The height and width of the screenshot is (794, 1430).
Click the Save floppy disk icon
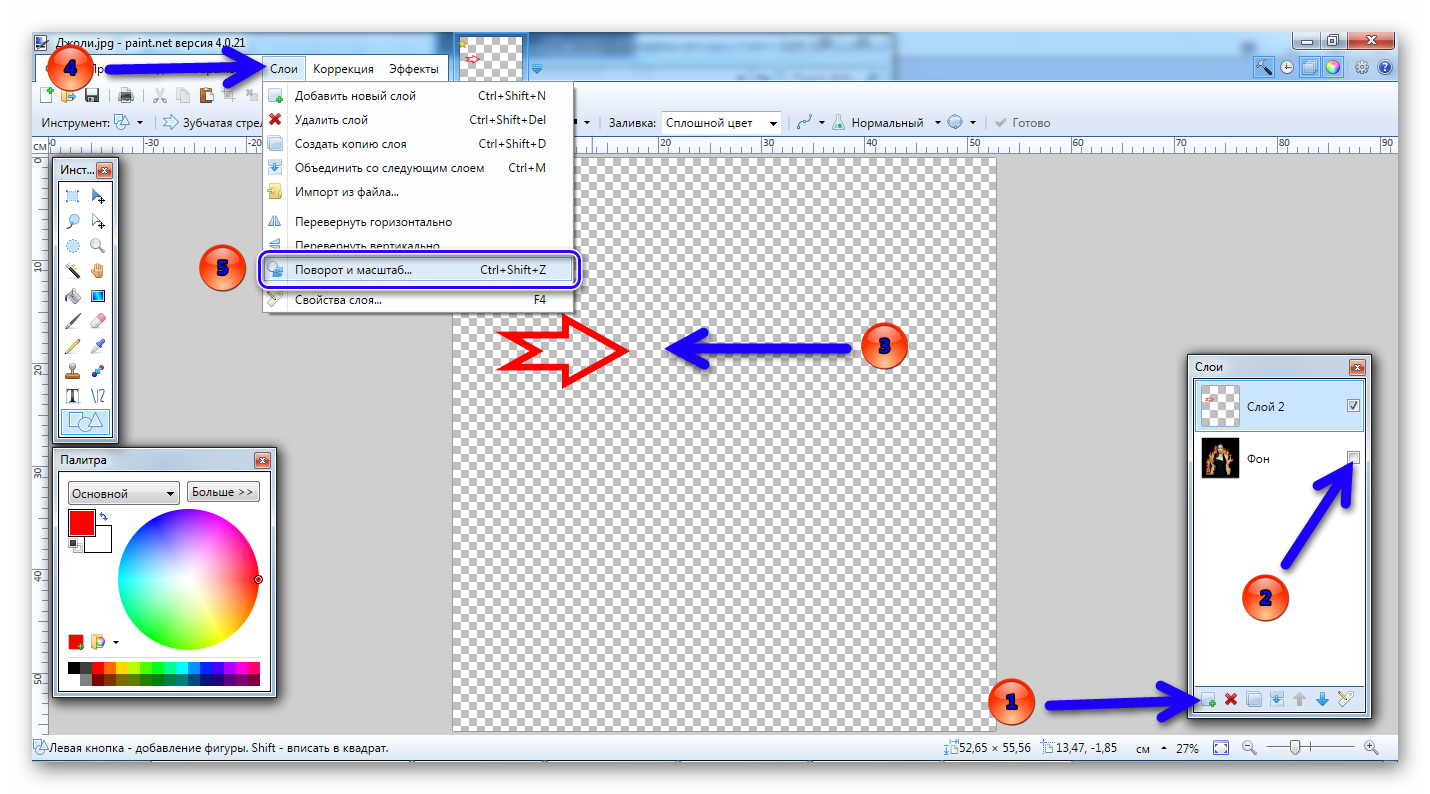coord(92,96)
